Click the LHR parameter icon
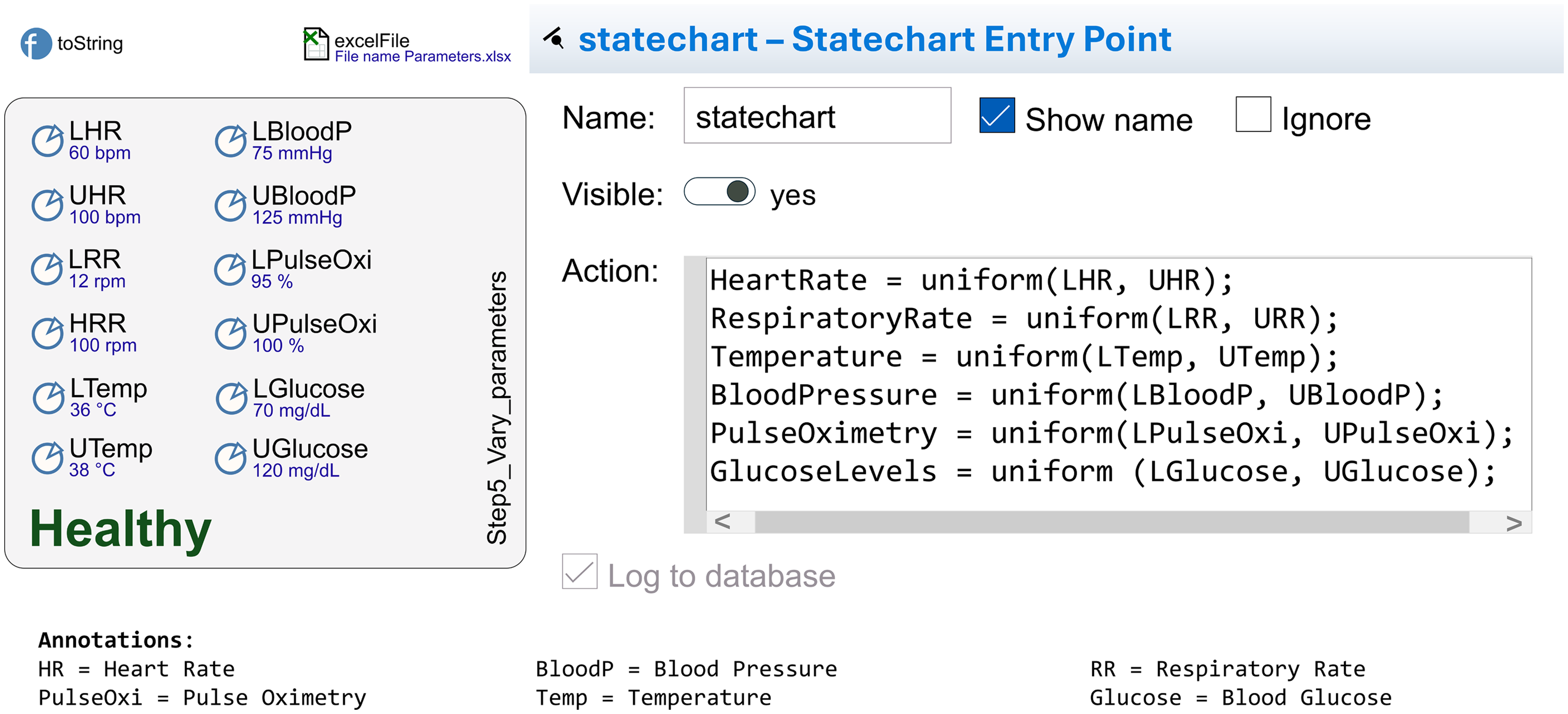 47,141
